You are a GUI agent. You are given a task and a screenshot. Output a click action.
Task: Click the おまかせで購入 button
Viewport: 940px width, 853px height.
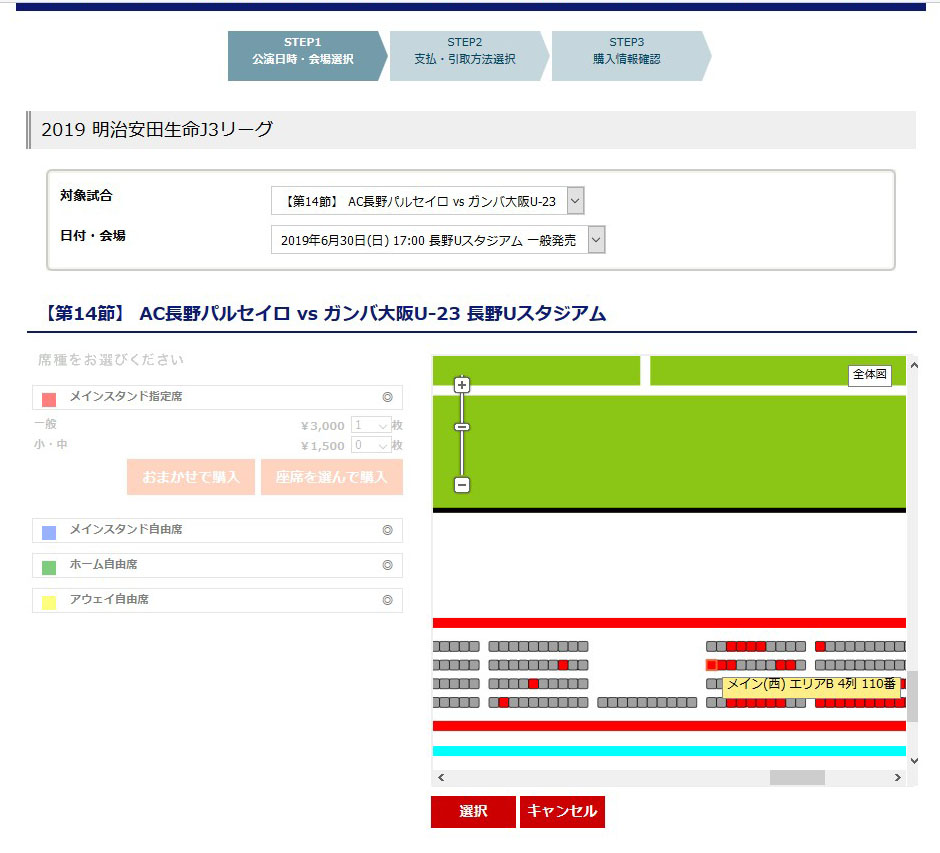191,477
